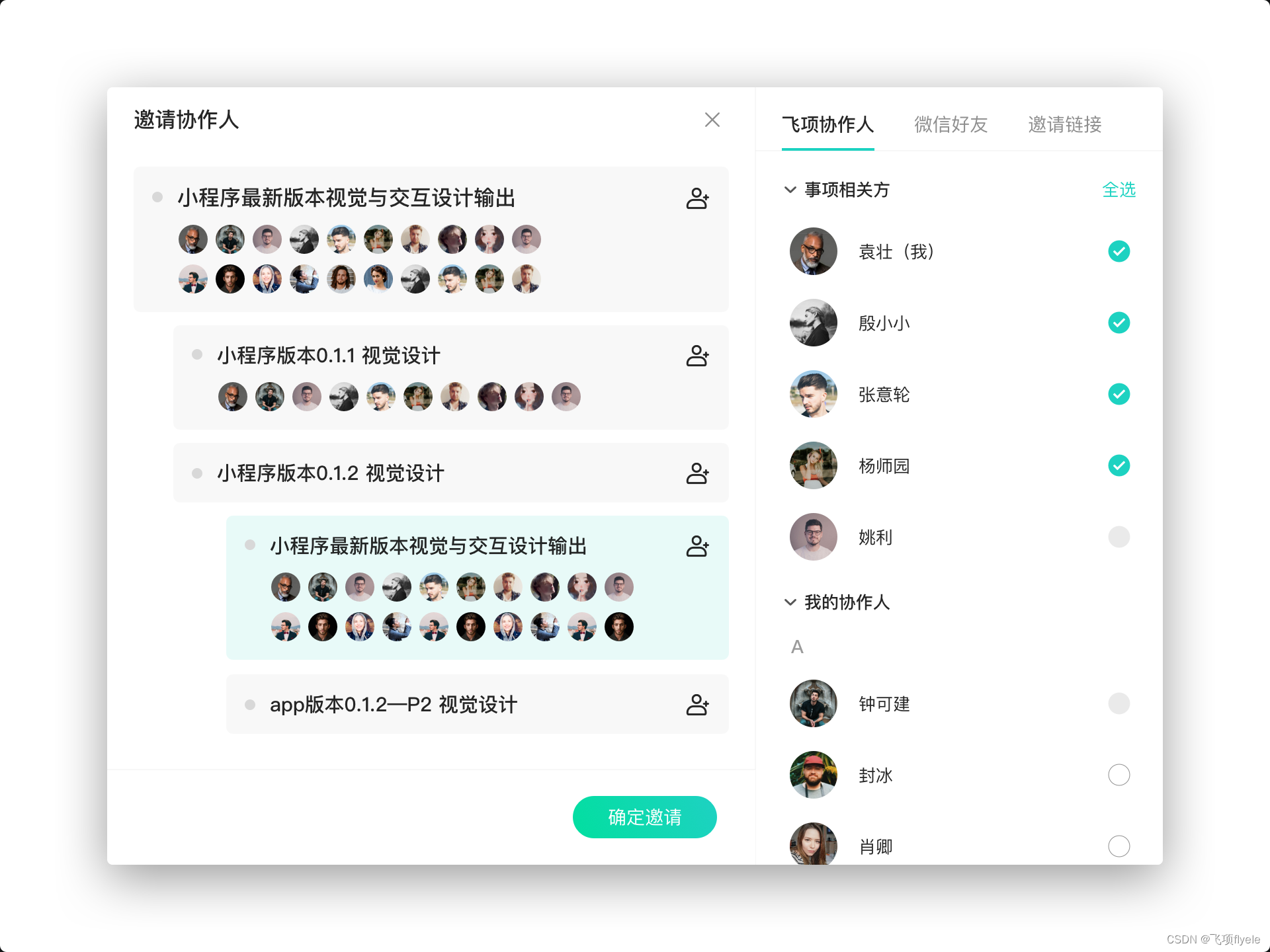Click 封冰 avatar photo
This screenshot has width=1270, height=952.
[813, 775]
